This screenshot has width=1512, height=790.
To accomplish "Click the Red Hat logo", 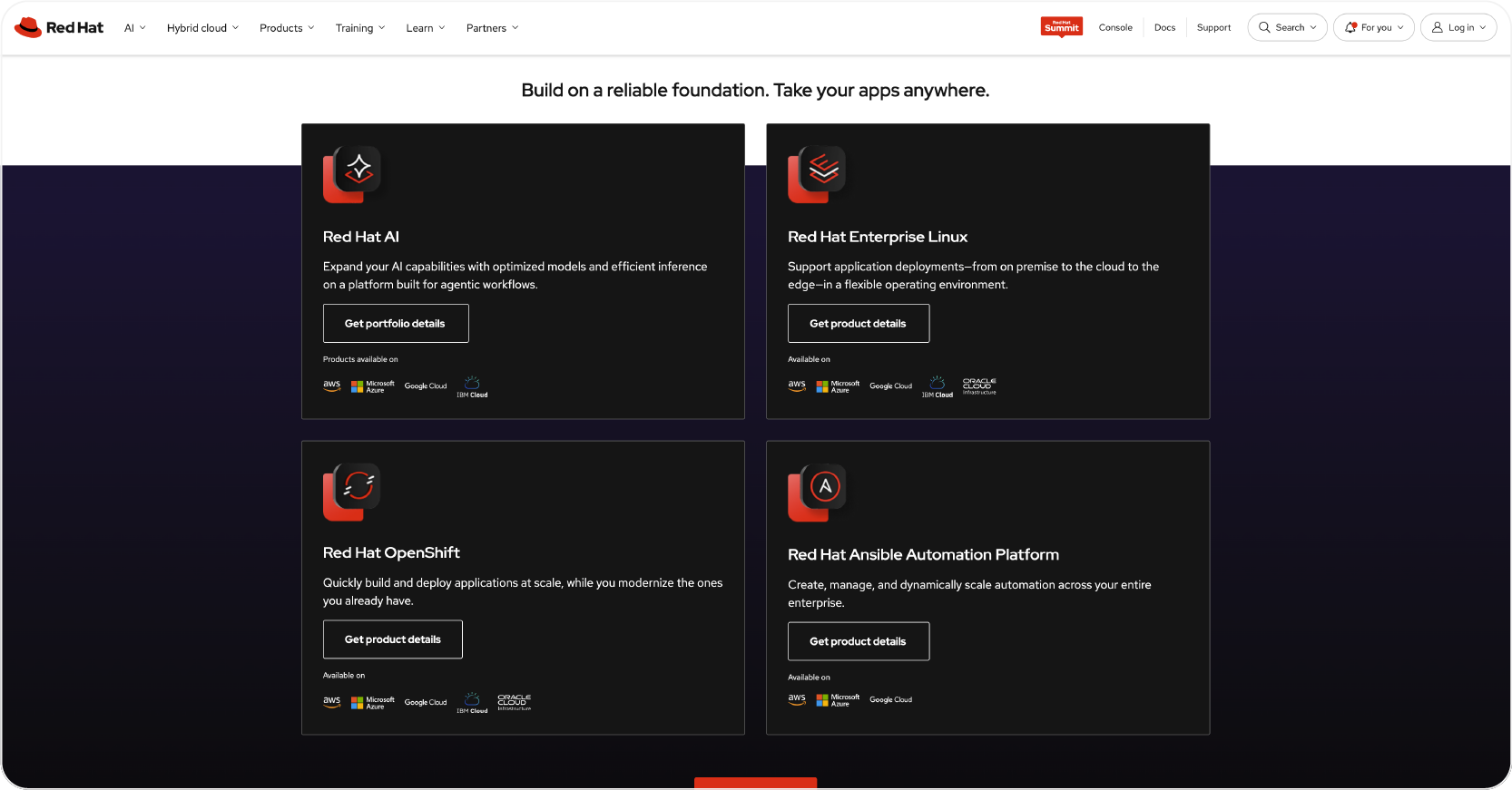I will [x=59, y=27].
